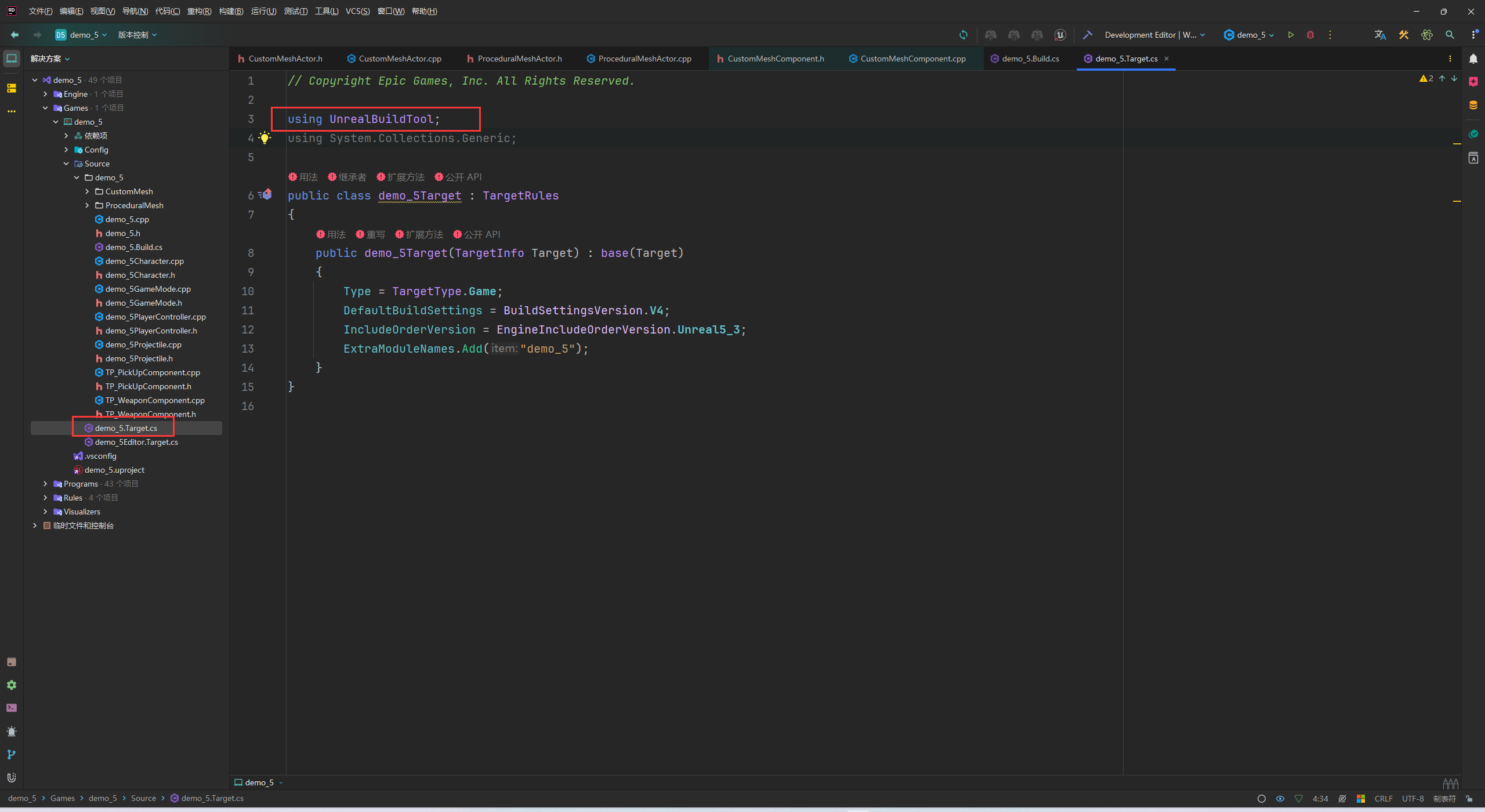Click the Build hammer icon in the toolbar
This screenshot has width=1485, height=812.
(1088, 35)
